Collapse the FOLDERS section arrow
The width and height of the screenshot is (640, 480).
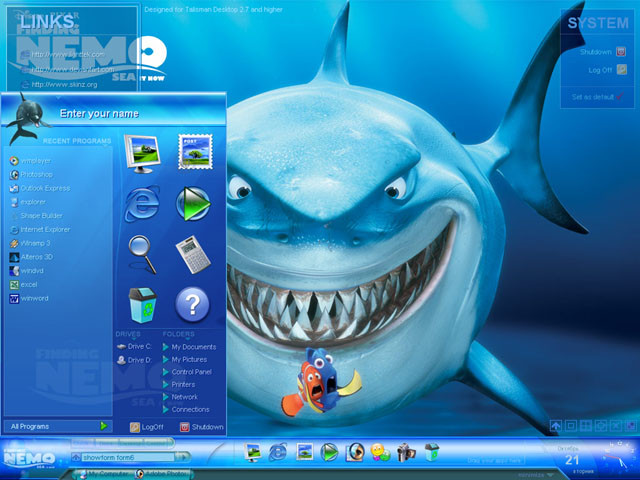click(x=189, y=339)
